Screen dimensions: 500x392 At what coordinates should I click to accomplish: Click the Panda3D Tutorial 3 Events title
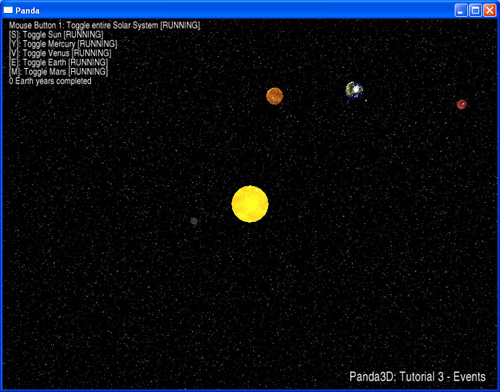pos(417,377)
